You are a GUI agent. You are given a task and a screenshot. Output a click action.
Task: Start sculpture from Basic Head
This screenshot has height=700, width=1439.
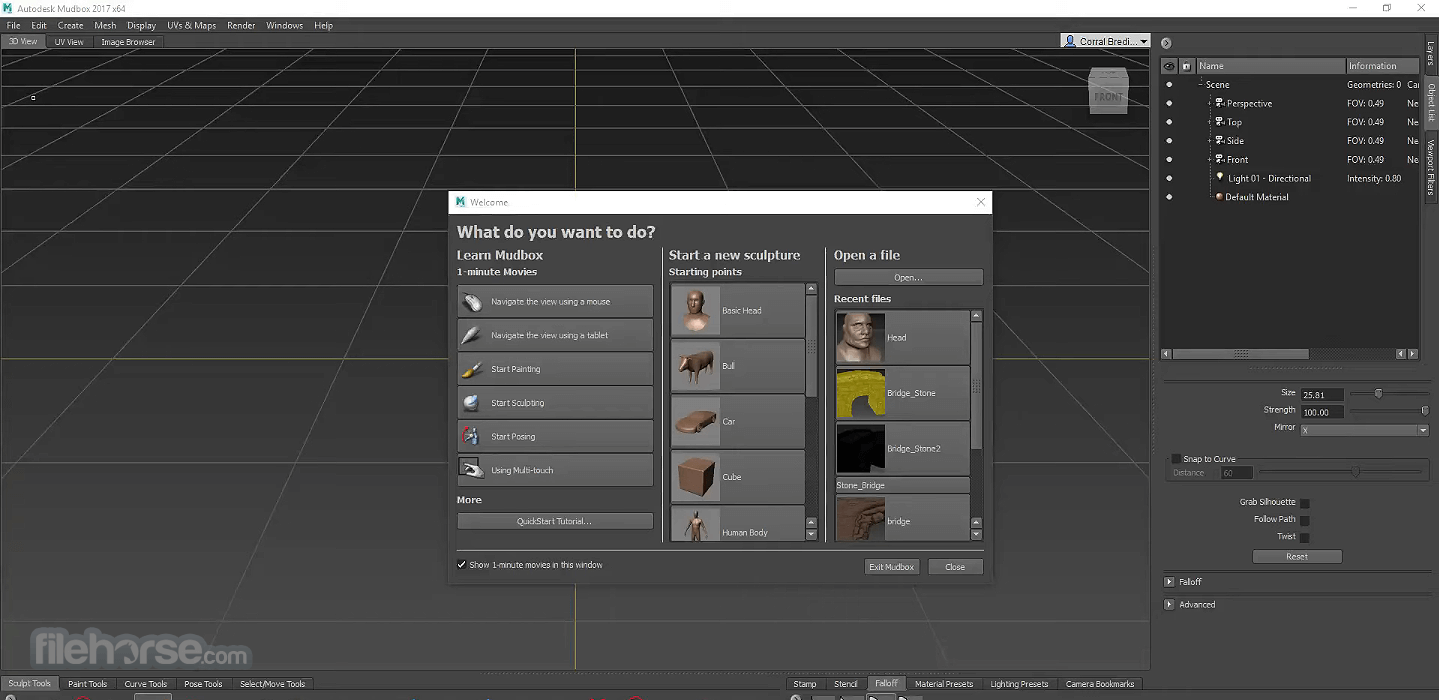pyautogui.click(x=737, y=310)
